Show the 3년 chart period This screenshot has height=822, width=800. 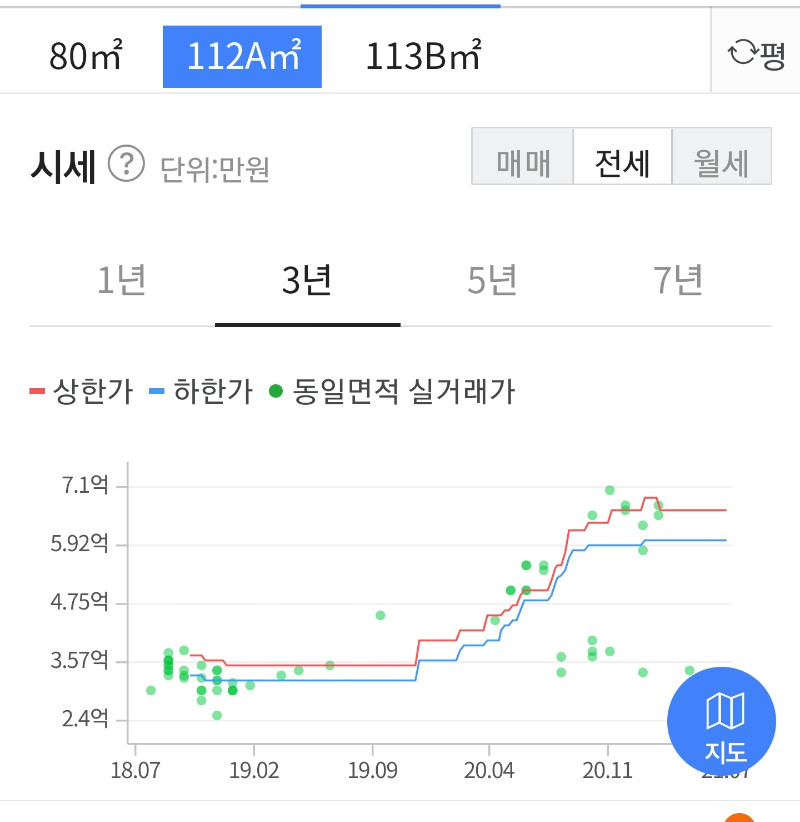[308, 282]
